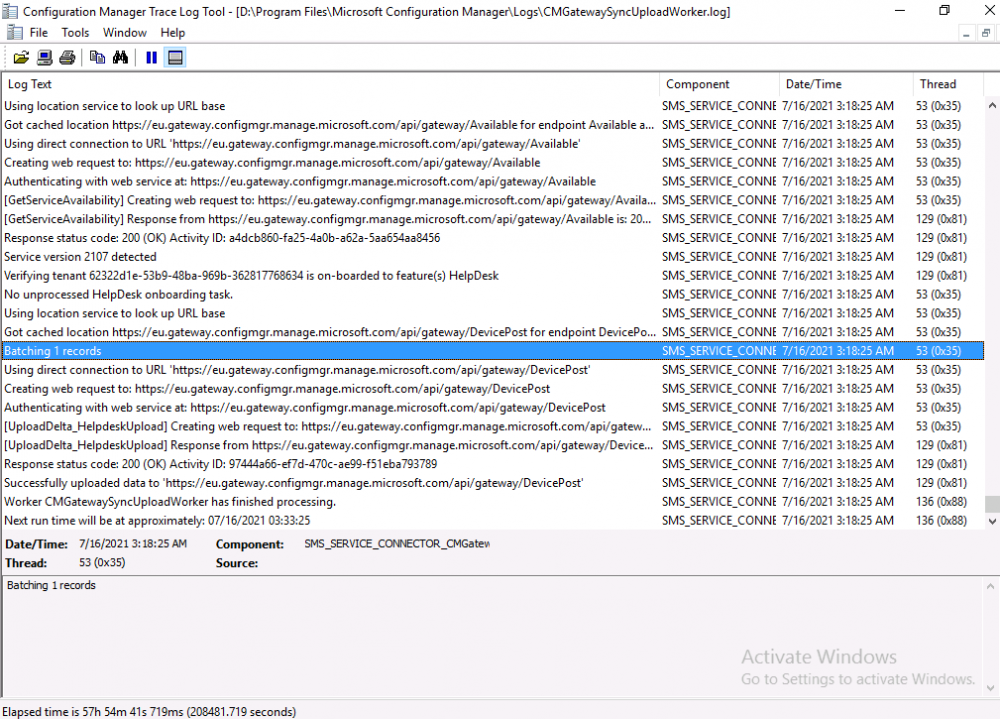1000x719 pixels.
Task: Select 'Successfully uploaded data to' log row
Action: tap(492, 483)
